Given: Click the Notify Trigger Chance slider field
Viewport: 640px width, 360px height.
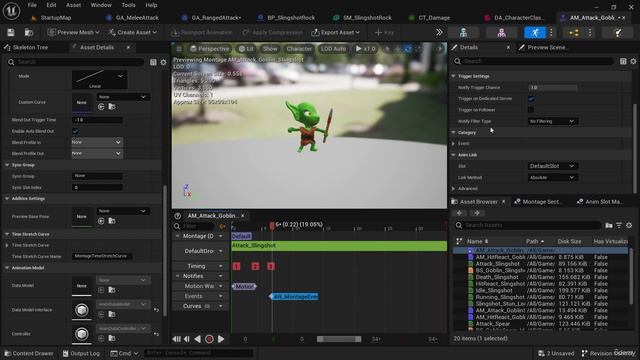Looking at the screenshot, I should coord(553,87).
